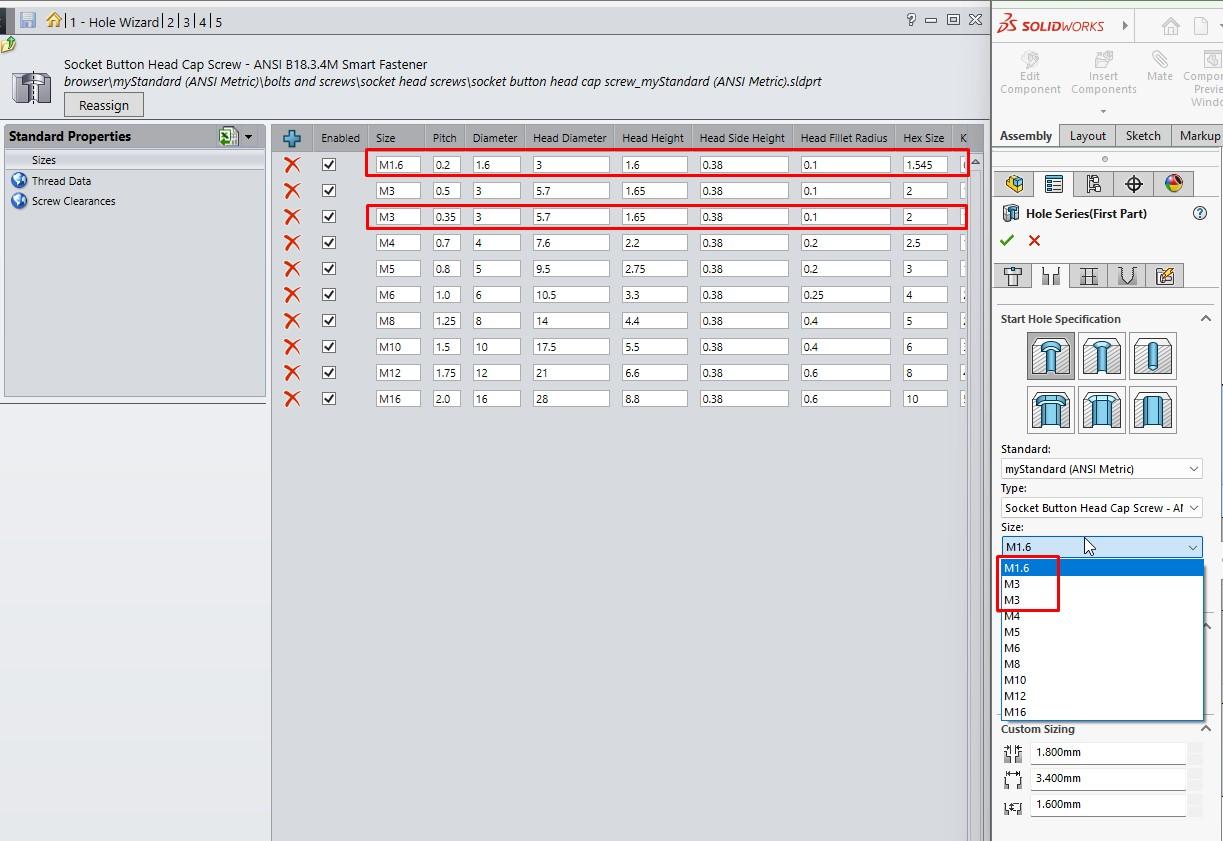Switch to the Smart Fasteners tab icon
The height and width of the screenshot is (841, 1223).
coord(1165,276)
